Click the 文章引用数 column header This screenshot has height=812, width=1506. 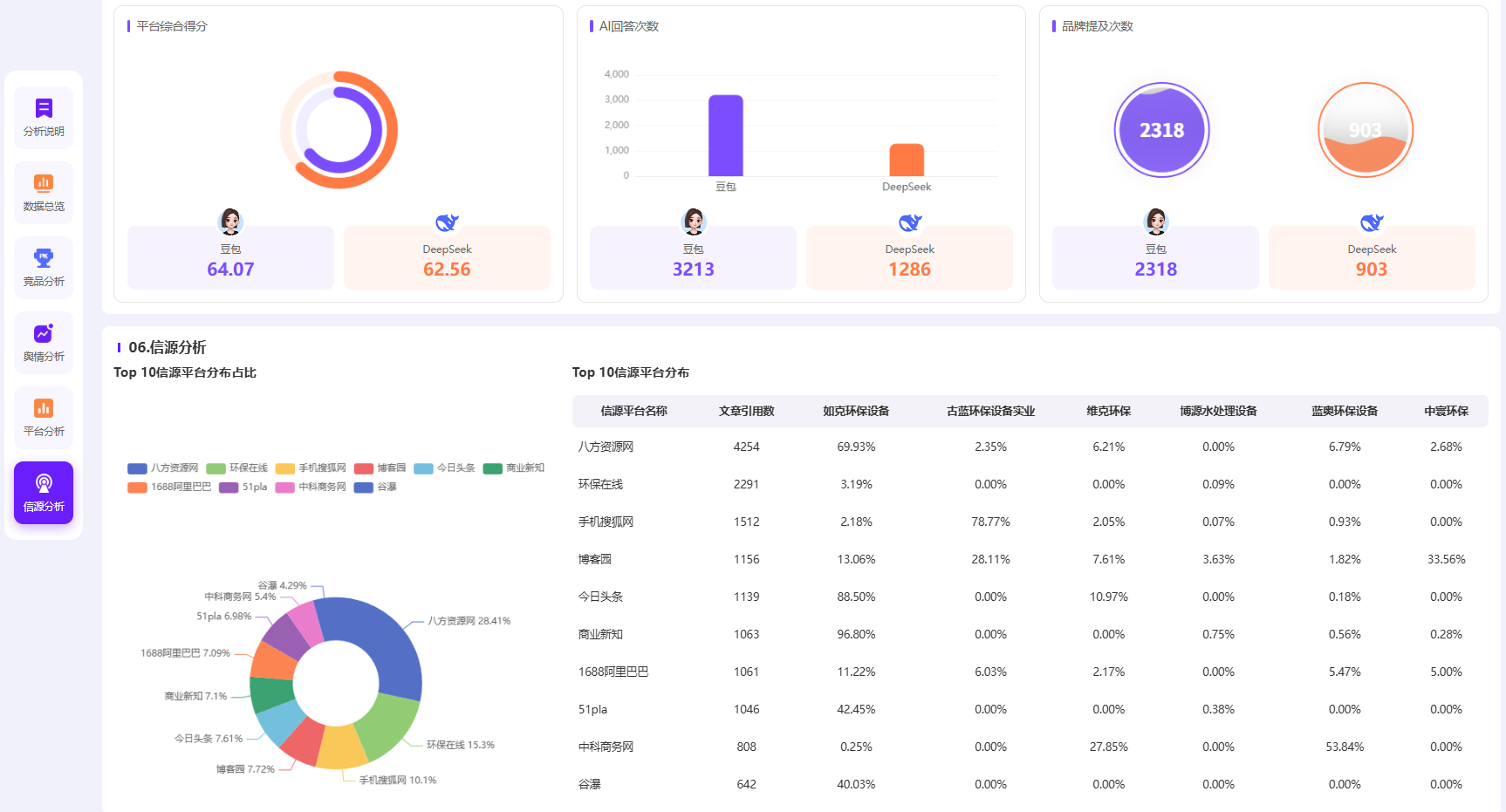pyautogui.click(x=747, y=411)
